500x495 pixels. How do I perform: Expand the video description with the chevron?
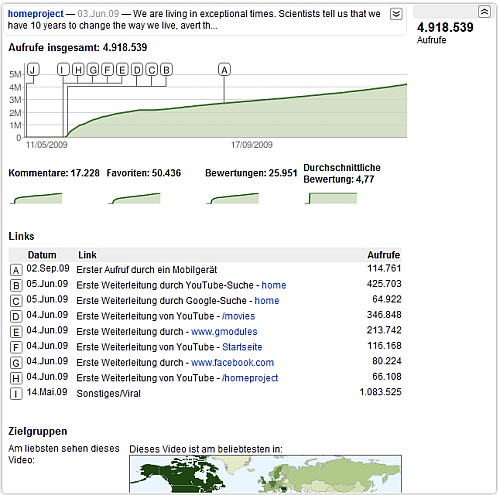tap(396, 14)
